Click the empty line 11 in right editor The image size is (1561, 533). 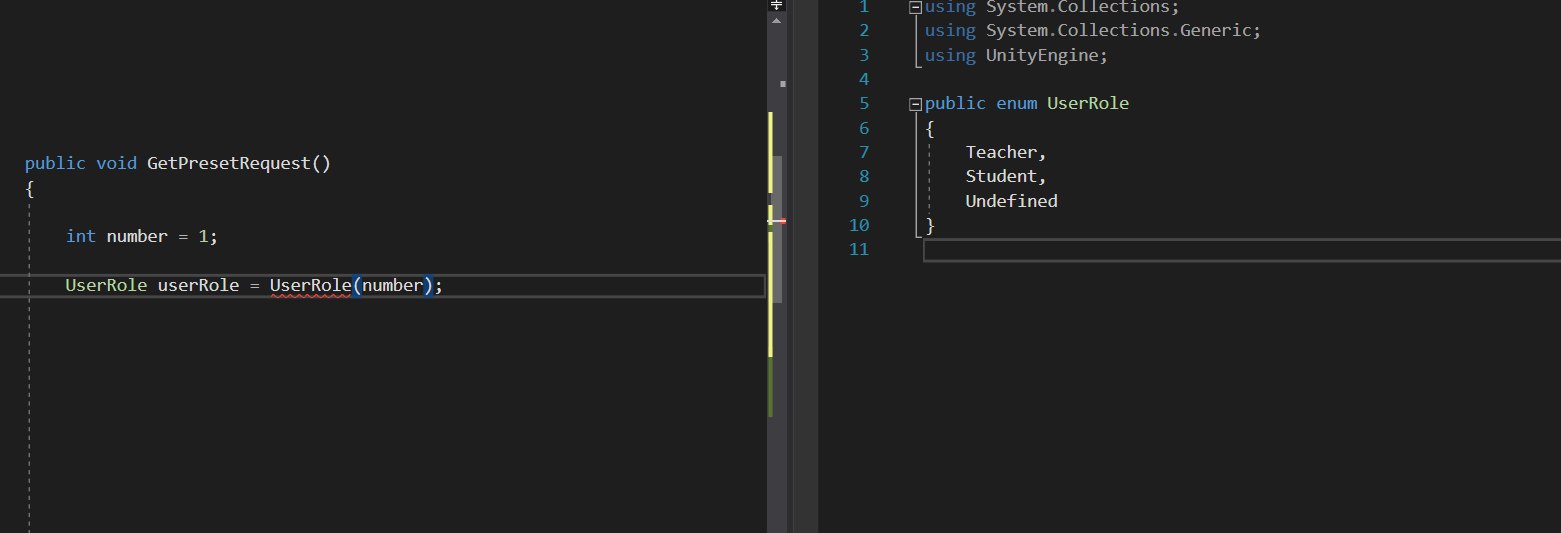1241,250
